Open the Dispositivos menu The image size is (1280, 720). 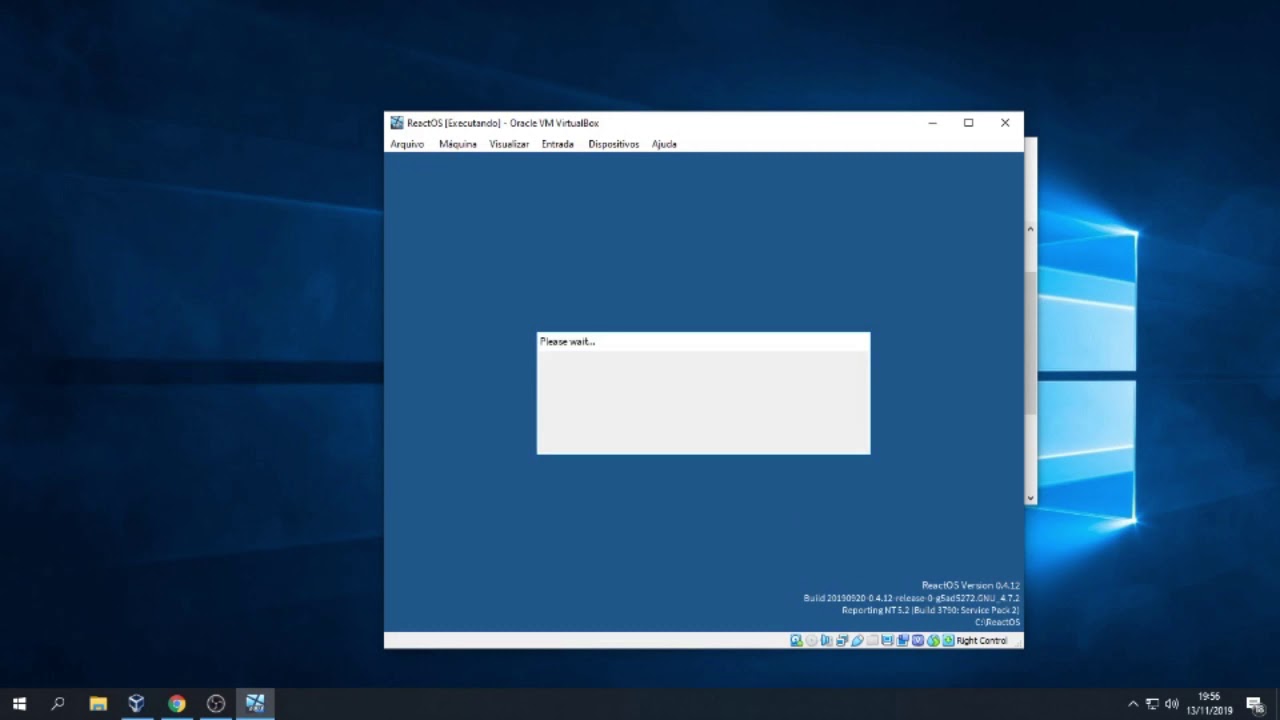[613, 144]
